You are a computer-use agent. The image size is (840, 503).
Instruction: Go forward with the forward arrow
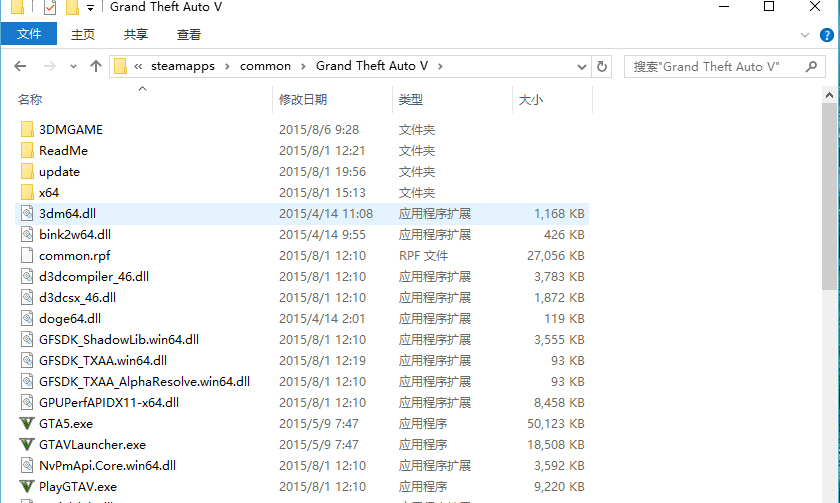pos(49,66)
